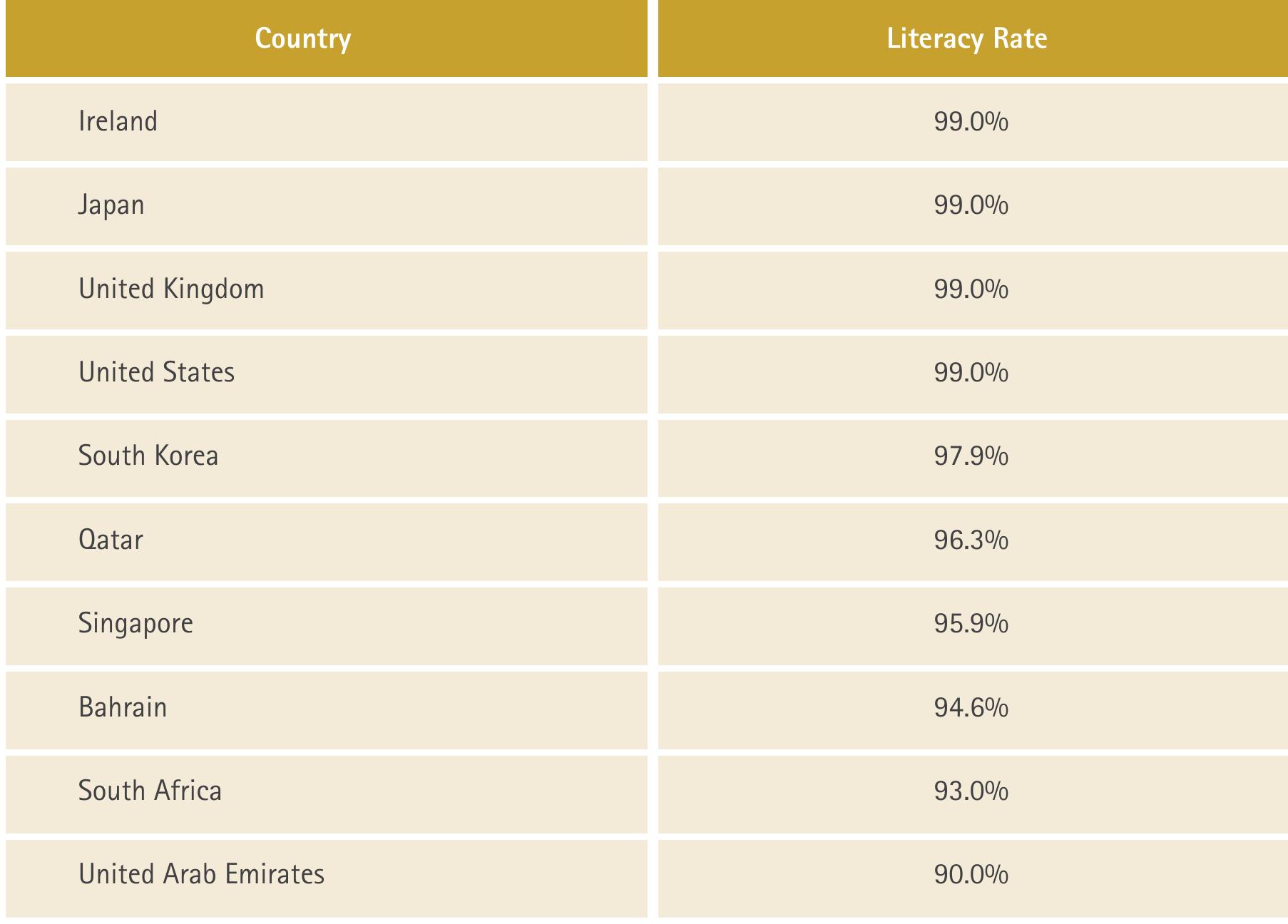Click the United States row label

tap(156, 372)
